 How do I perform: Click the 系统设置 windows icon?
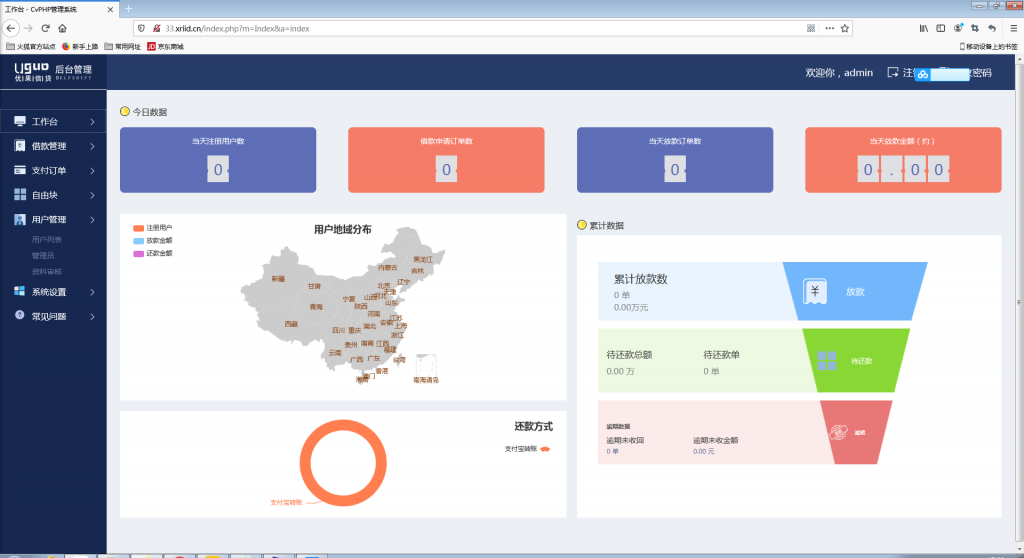point(20,292)
